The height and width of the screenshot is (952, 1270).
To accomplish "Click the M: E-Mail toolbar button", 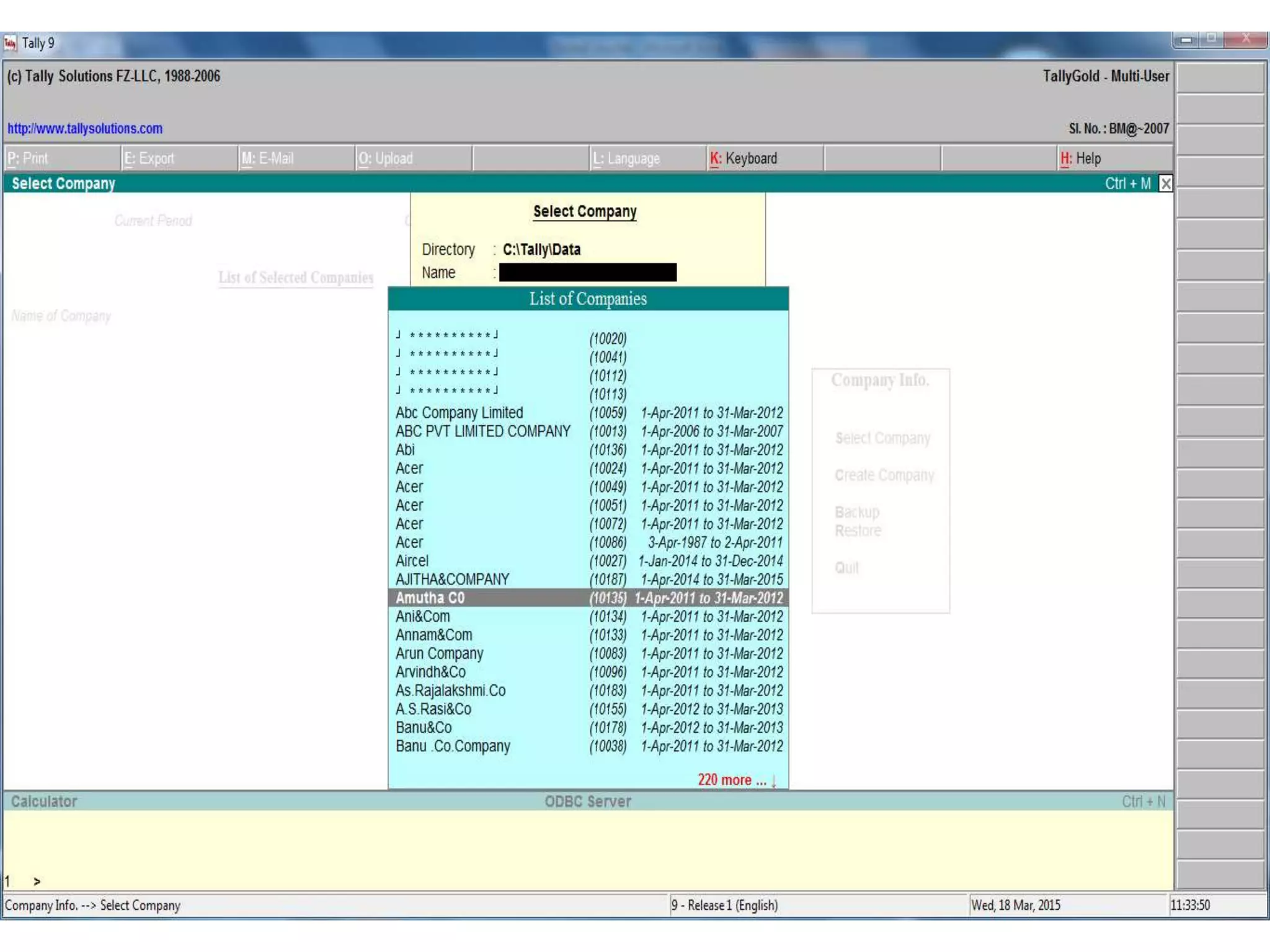I will point(267,159).
